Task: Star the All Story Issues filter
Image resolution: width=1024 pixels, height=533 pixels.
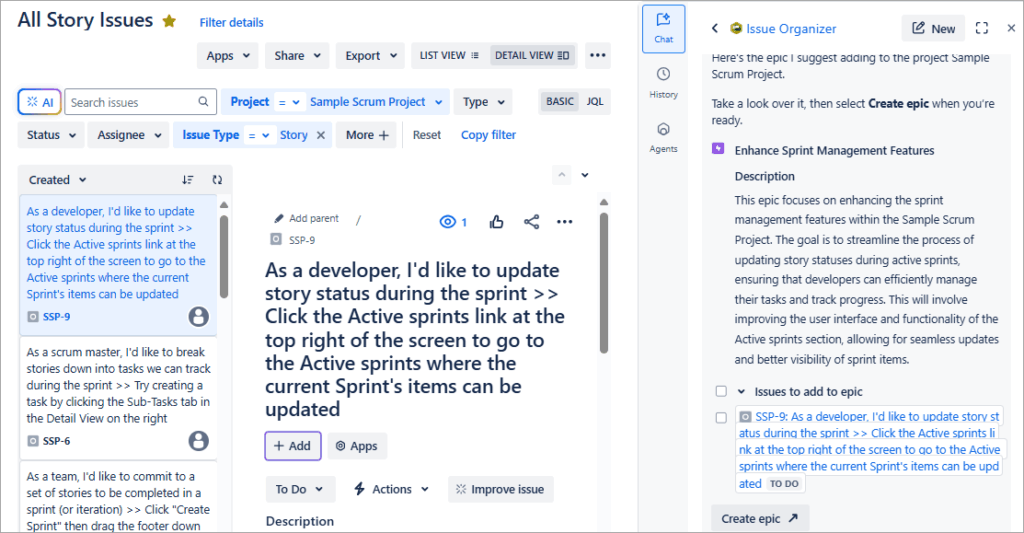Action: (x=170, y=21)
